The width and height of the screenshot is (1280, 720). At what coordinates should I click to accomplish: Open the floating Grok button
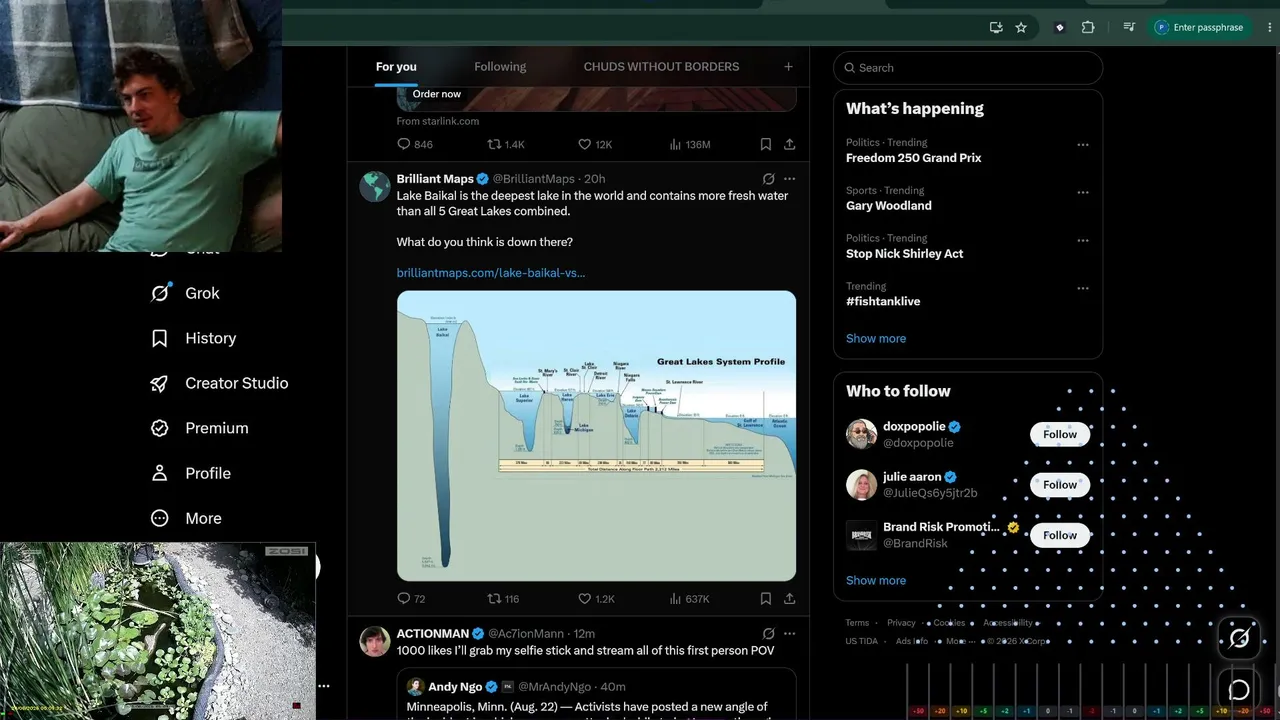[x=1239, y=638]
